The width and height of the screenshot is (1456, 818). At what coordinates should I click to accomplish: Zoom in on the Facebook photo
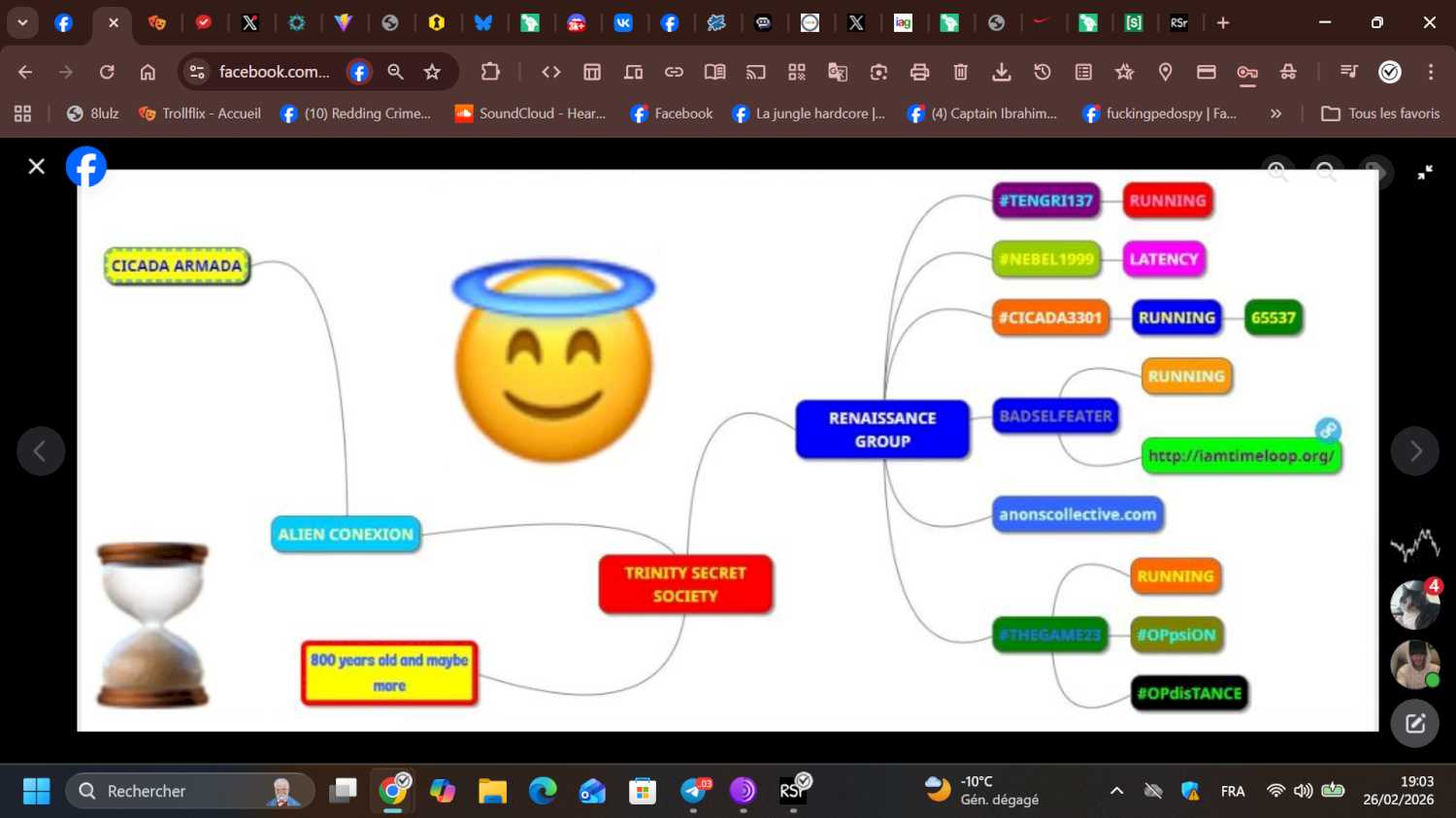tap(1277, 172)
